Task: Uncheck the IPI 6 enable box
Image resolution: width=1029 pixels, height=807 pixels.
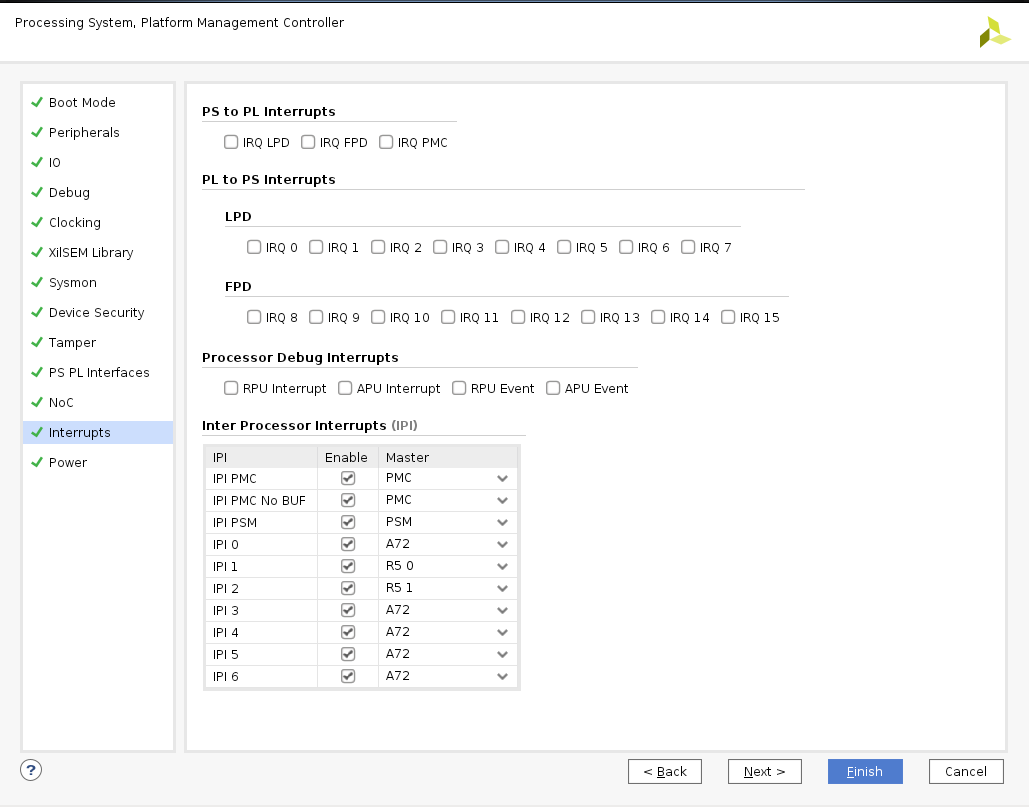Action: point(348,676)
